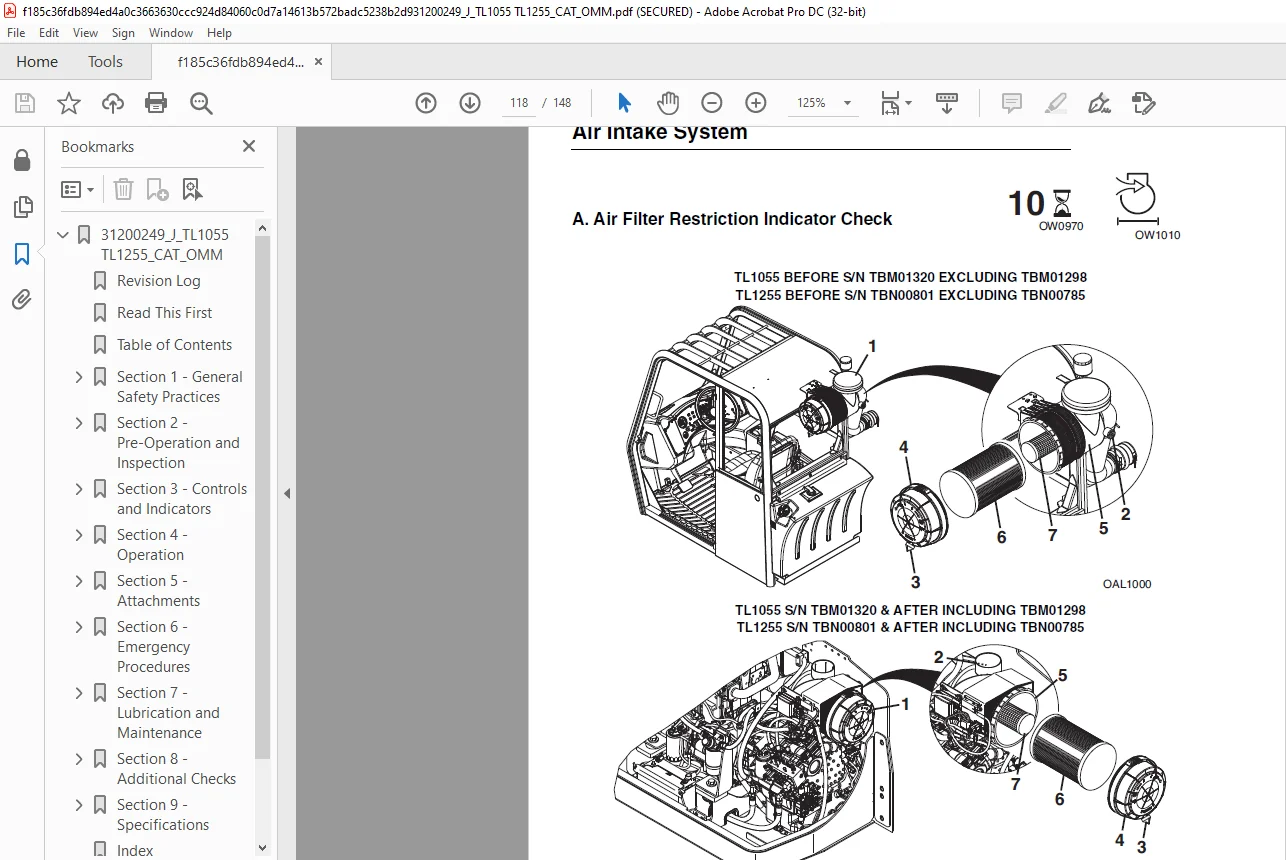
Task: Zoom out with minus icon
Action: coord(712,103)
